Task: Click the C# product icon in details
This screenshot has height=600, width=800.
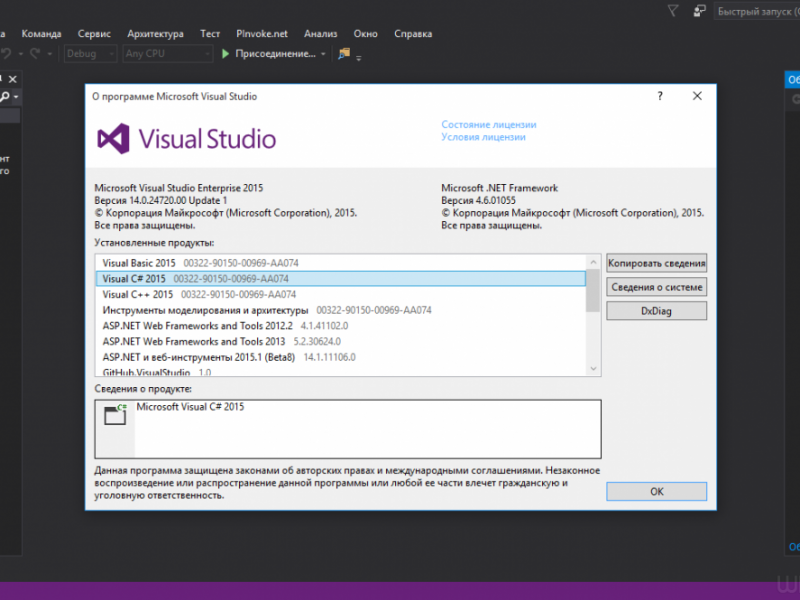Action: pyautogui.click(x=115, y=414)
